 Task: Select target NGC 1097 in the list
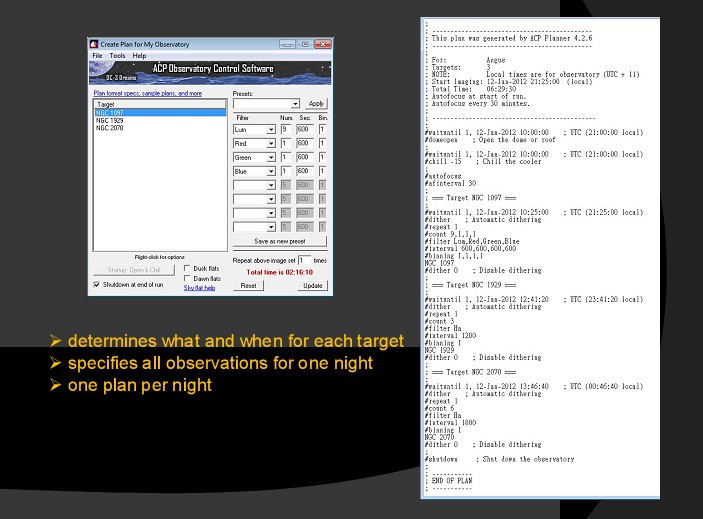[160, 112]
